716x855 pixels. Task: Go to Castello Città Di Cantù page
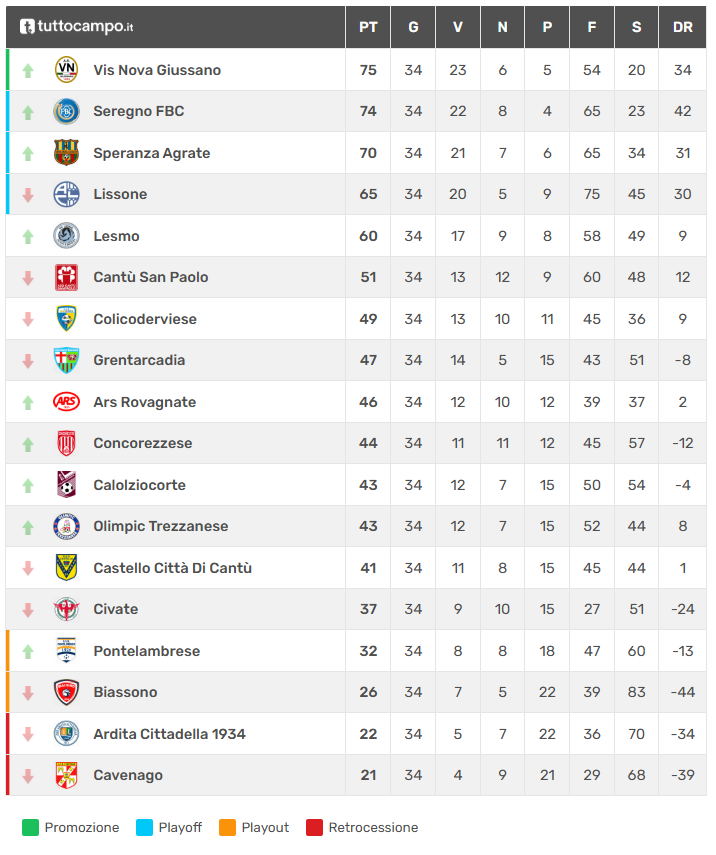172,568
